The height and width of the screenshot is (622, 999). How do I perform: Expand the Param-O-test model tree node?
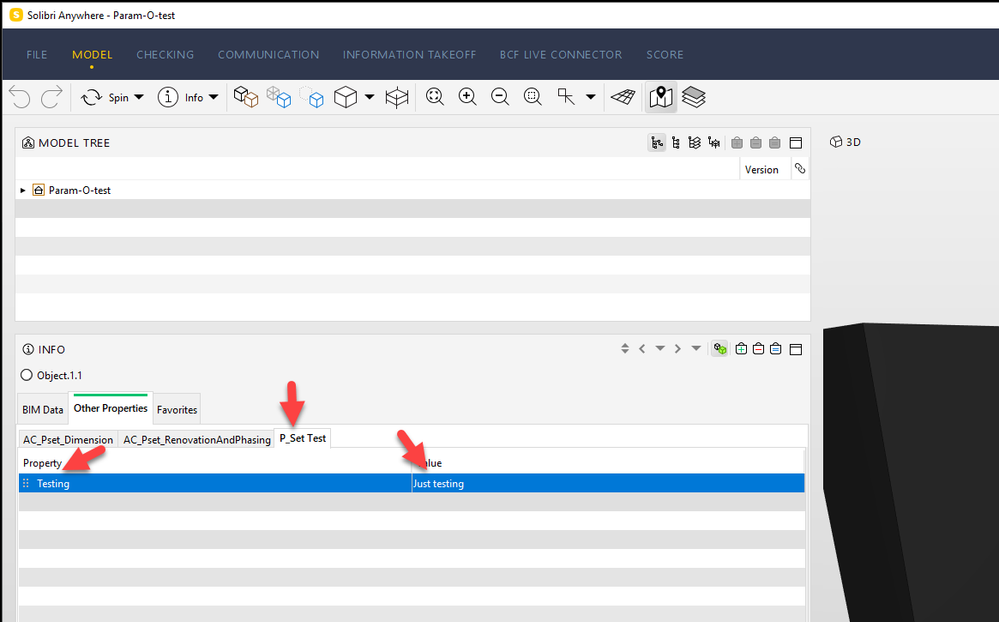(23, 190)
